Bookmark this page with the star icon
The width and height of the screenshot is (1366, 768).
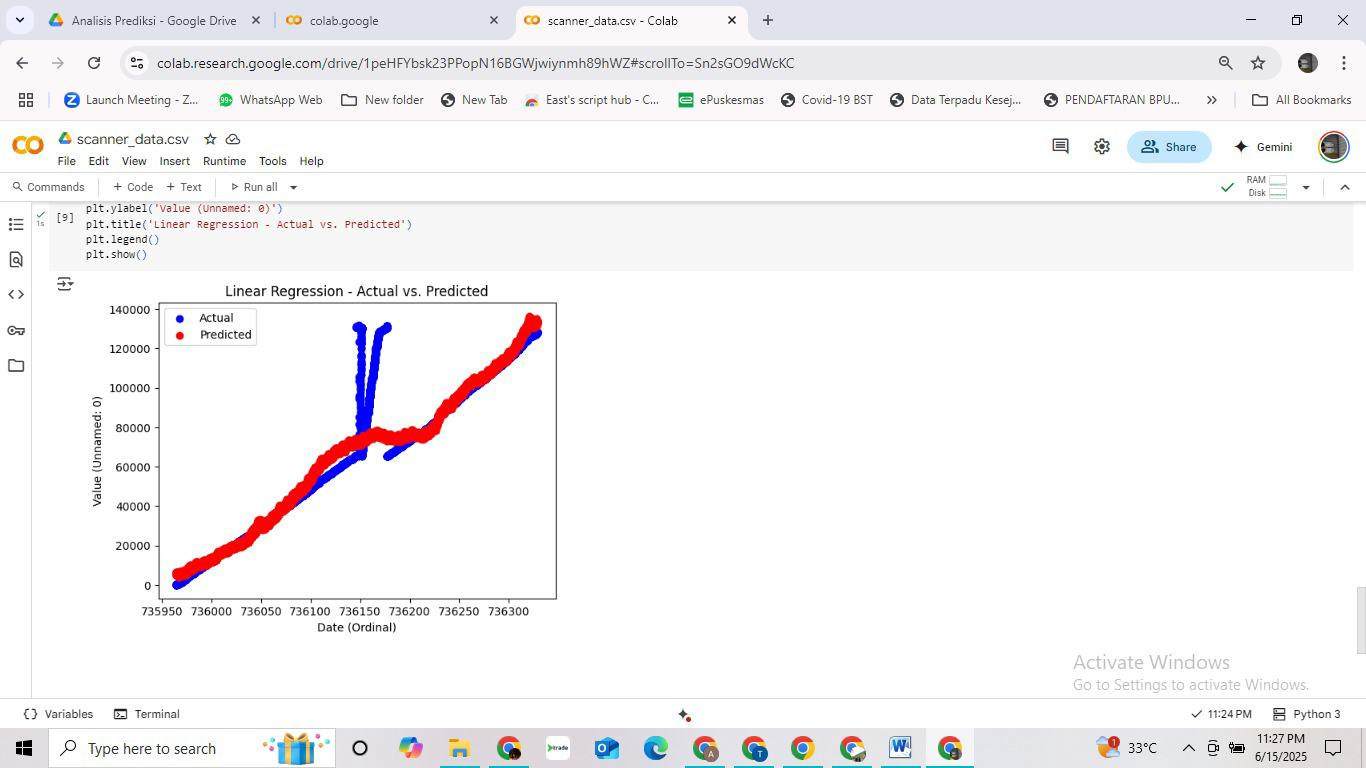point(1258,63)
